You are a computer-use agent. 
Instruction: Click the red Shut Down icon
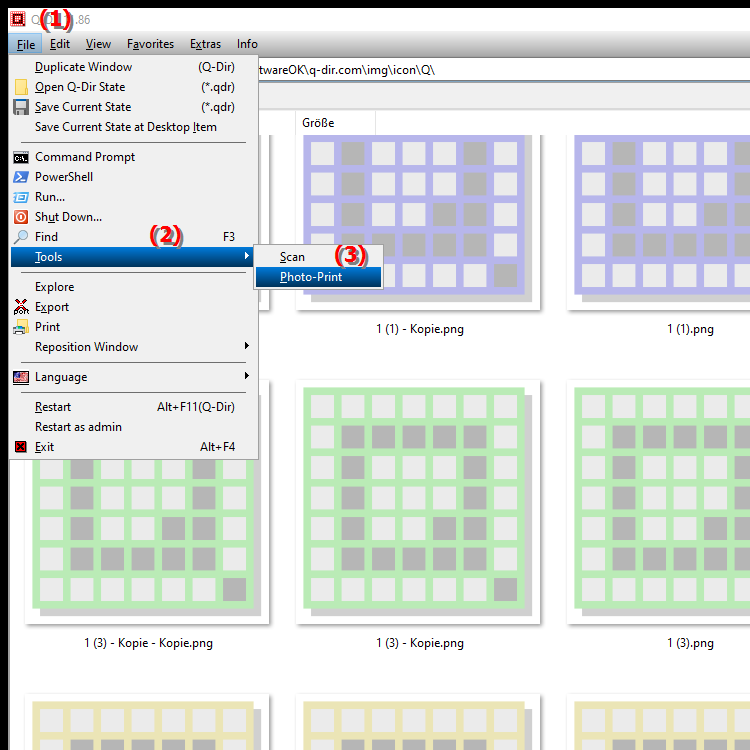coord(21,217)
